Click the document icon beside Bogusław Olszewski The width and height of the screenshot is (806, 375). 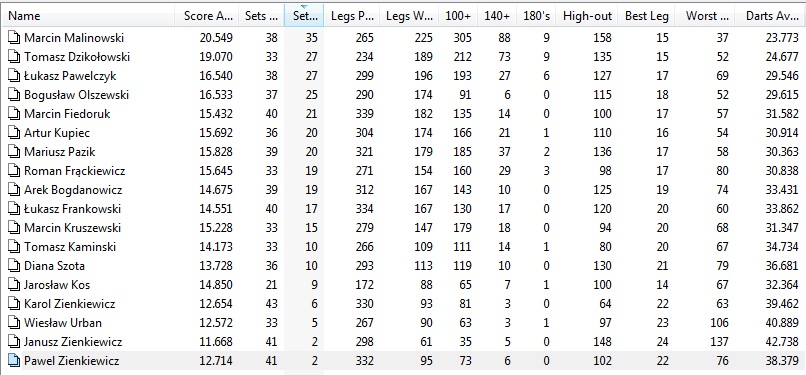(15, 95)
